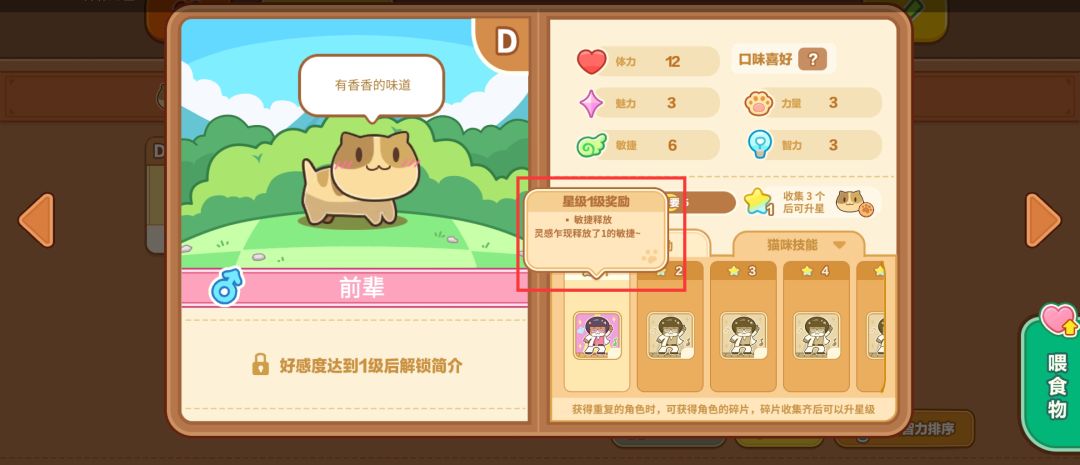Tap the star level 1 icon
Image resolution: width=1080 pixels, height=465 pixels.
click(758, 202)
